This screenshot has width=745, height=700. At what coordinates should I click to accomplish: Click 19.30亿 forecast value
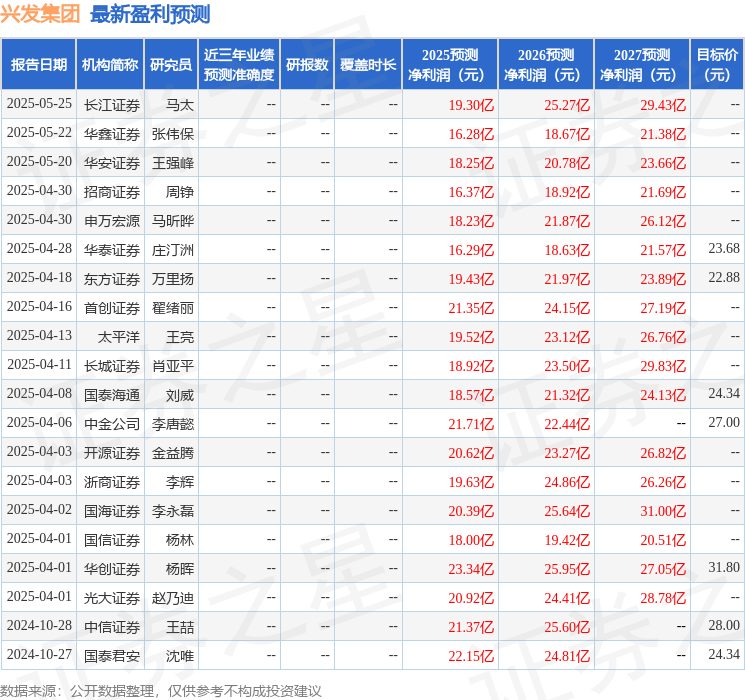tap(471, 105)
